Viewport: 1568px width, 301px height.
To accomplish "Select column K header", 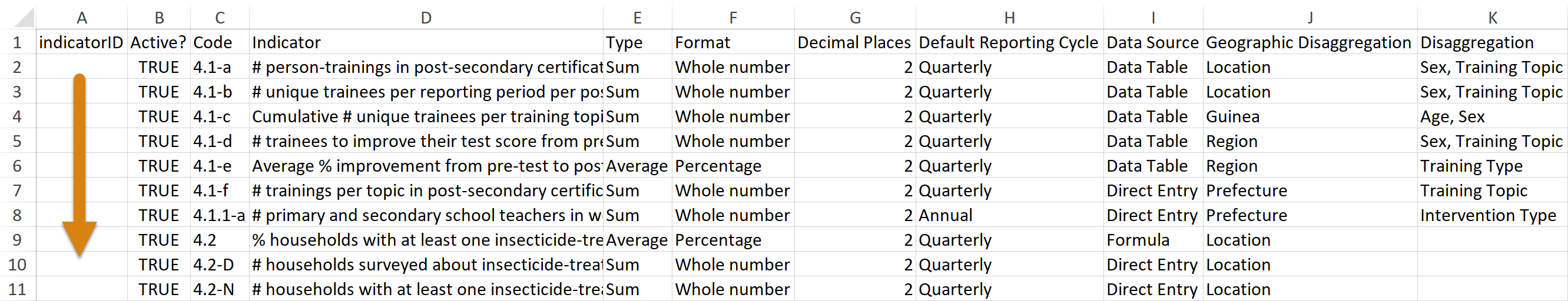I will tap(1493, 18).
